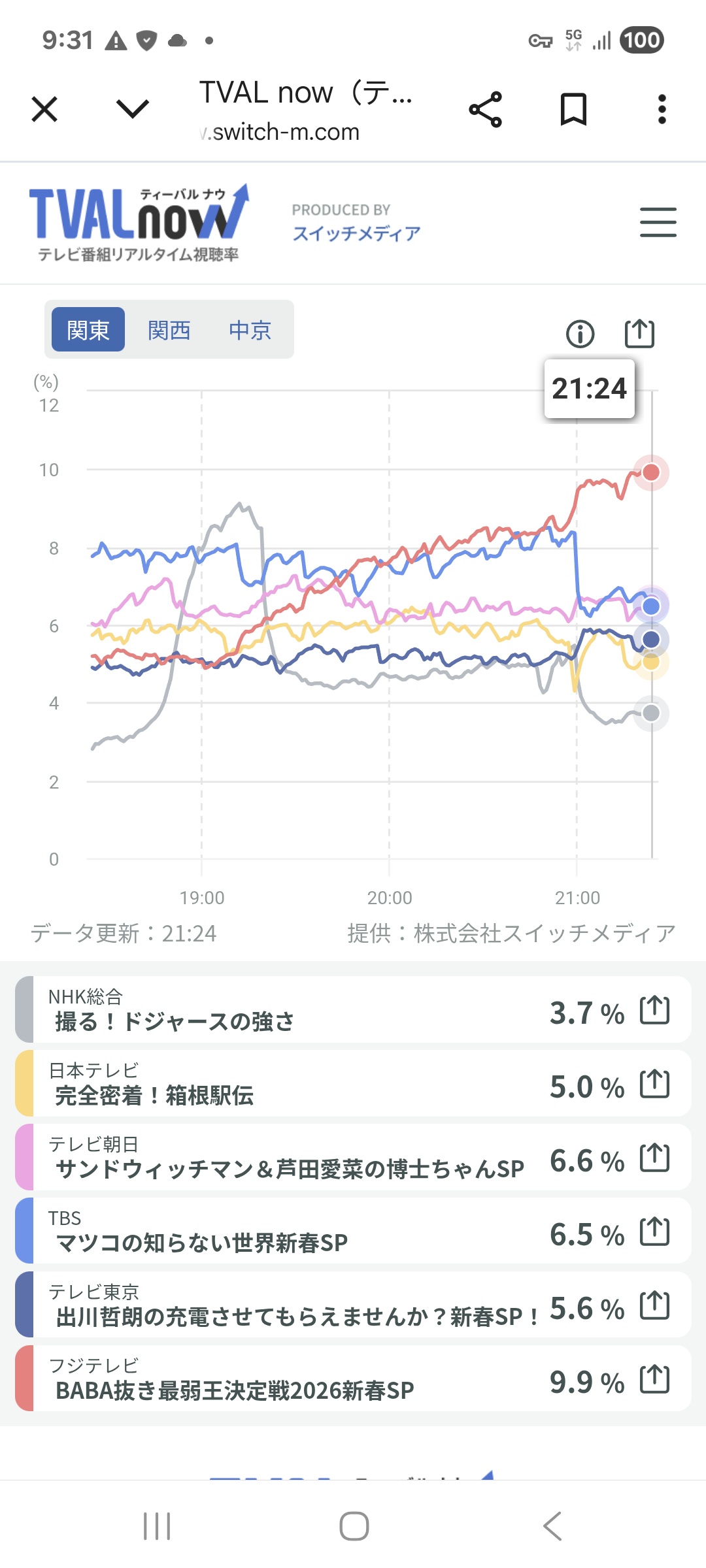Open the site hamburger menu

click(x=658, y=222)
